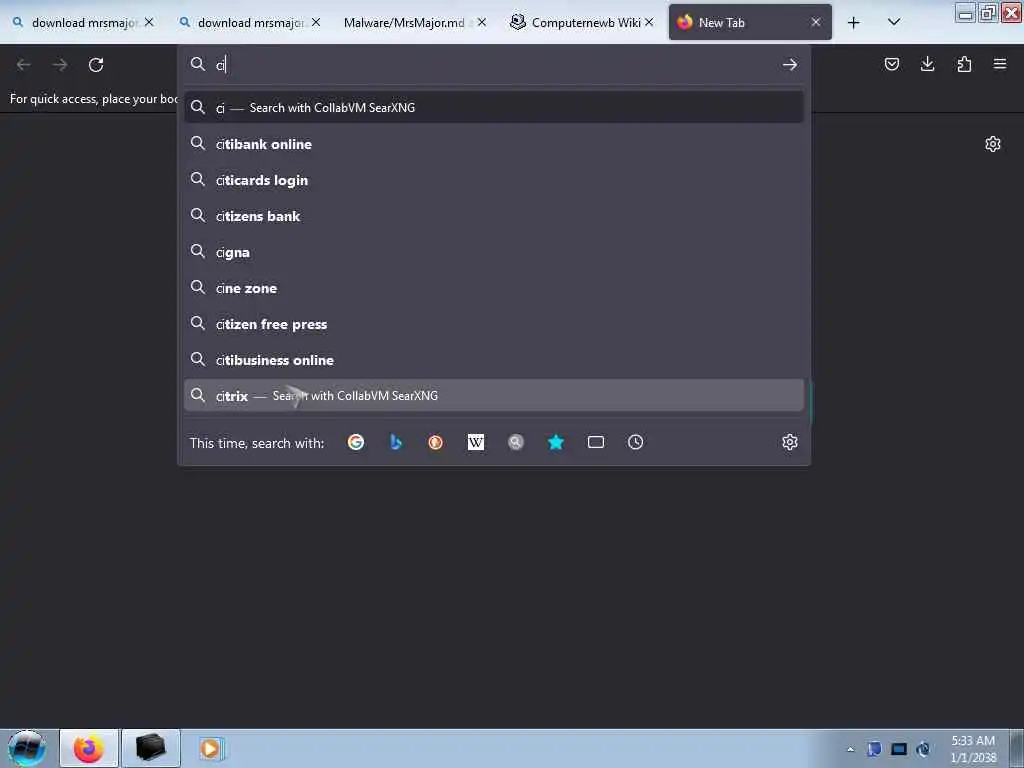Search in history clock icon
The image size is (1024, 768).
(635, 442)
